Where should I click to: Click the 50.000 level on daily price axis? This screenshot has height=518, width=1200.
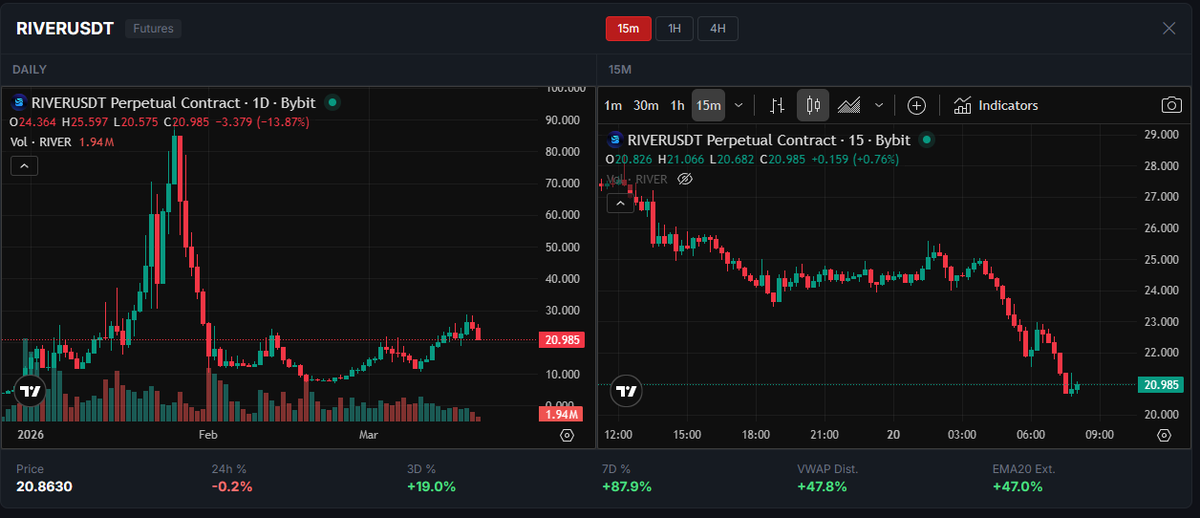pyautogui.click(x=563, y=247)
